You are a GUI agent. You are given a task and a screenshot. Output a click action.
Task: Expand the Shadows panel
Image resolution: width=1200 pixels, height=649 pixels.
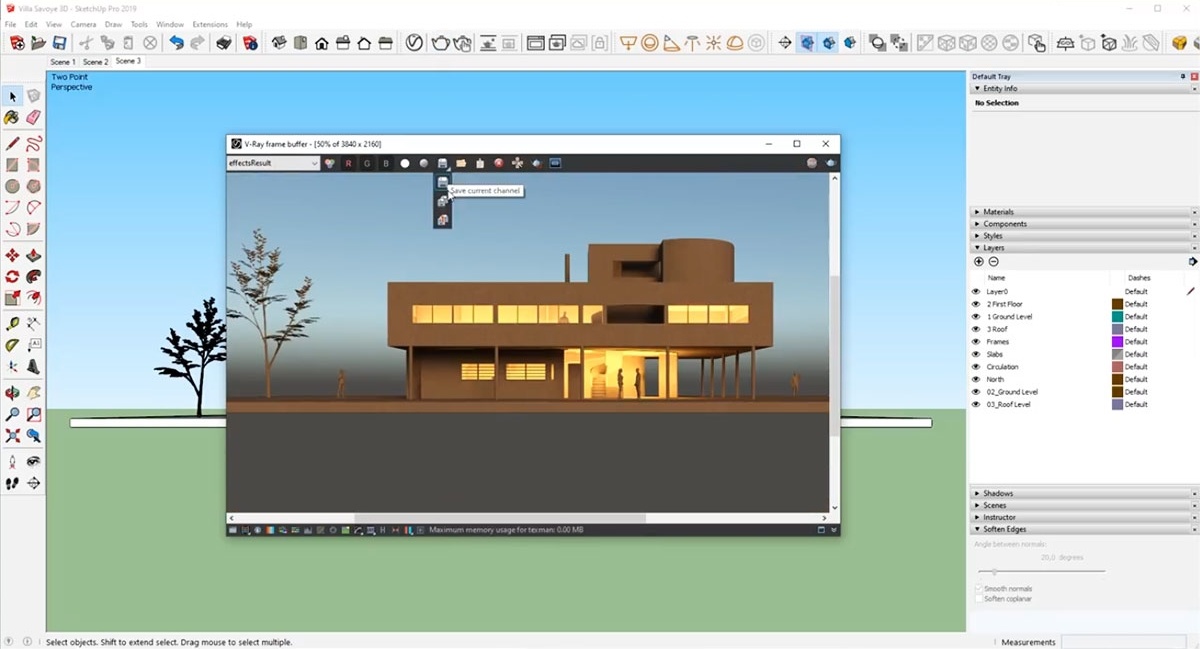(998, 494)
